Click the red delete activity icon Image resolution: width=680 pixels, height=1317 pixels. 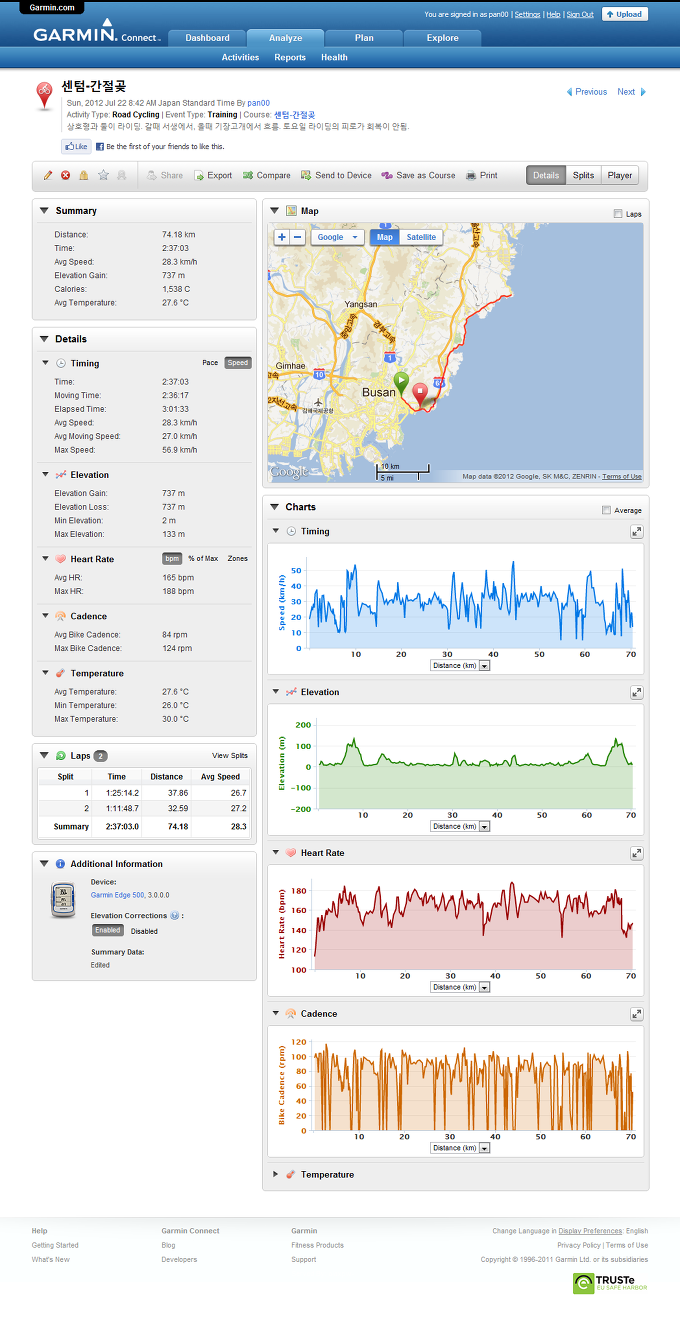coord(65,175)
